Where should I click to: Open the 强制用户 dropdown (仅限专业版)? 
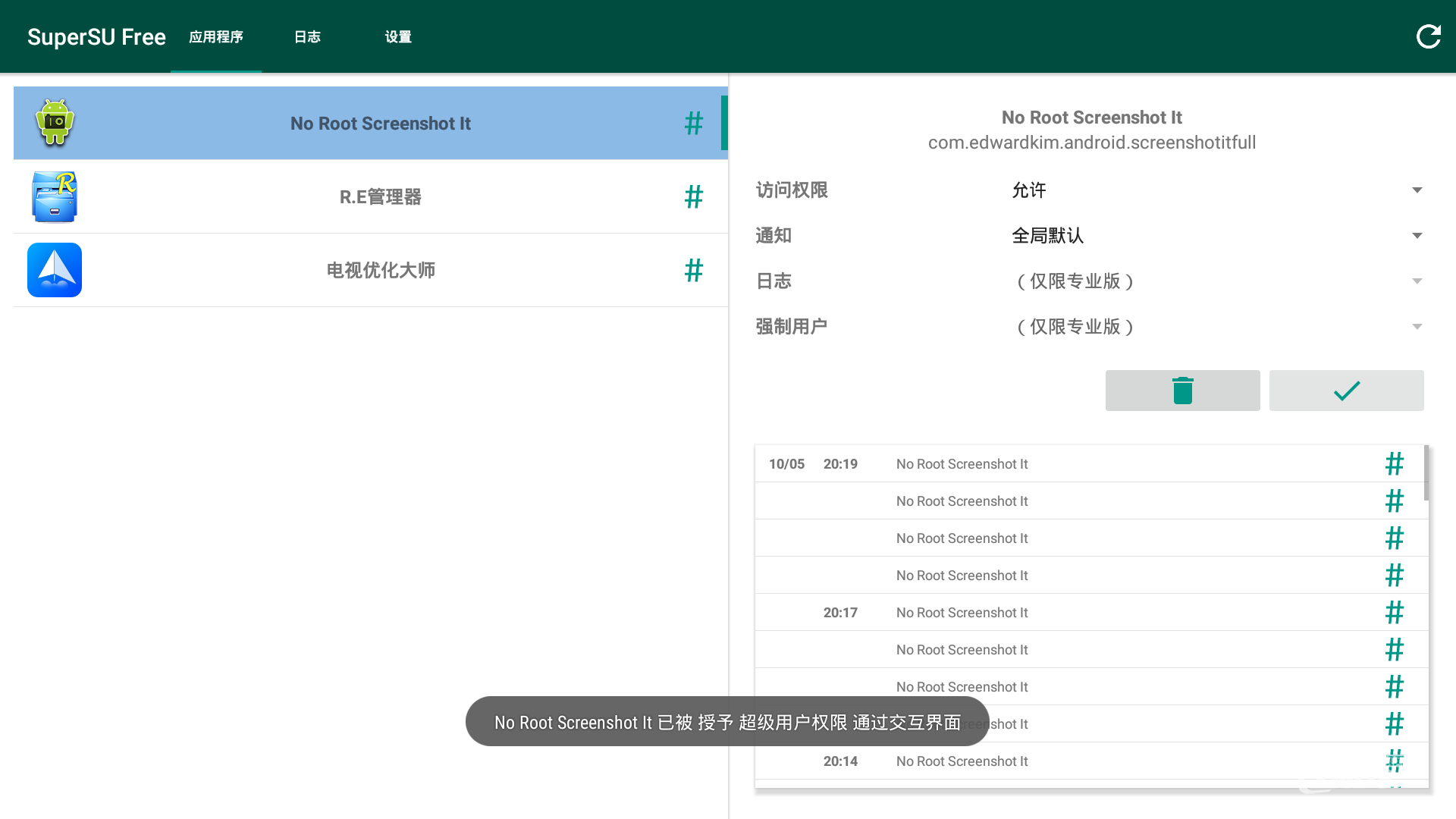[1218, 327]
